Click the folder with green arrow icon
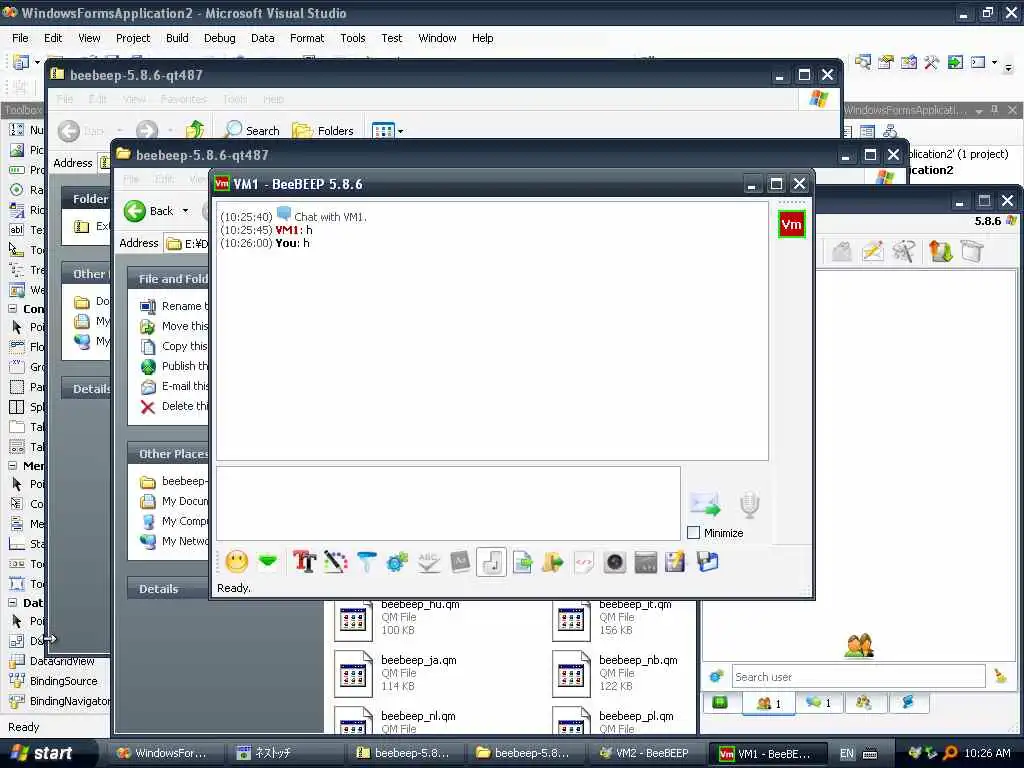The height and width of the screenshot is (768, 1024). pos(552,562)
